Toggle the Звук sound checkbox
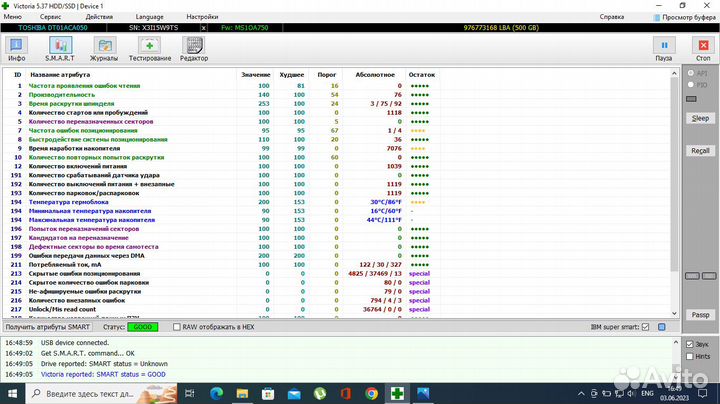 (x=689, y=343)
